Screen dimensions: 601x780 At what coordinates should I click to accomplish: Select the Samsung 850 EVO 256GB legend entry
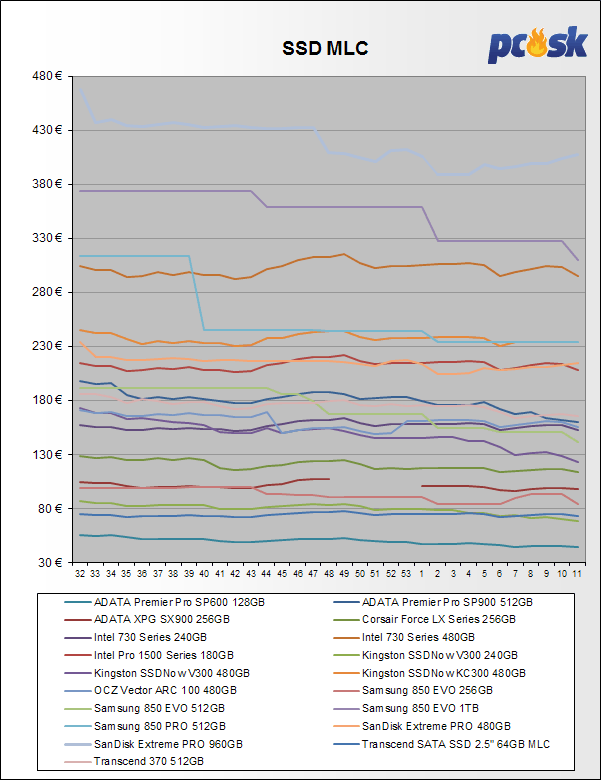point(413,690)
